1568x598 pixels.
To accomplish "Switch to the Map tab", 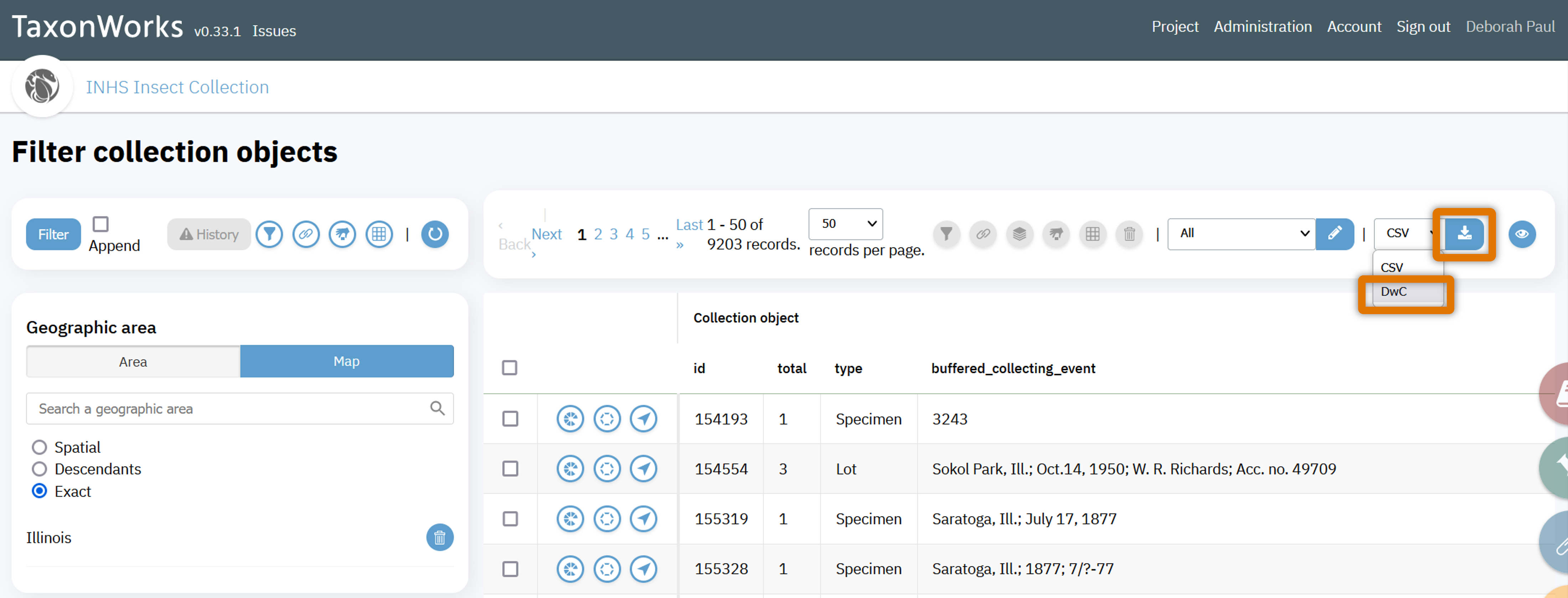I will 347,362.
